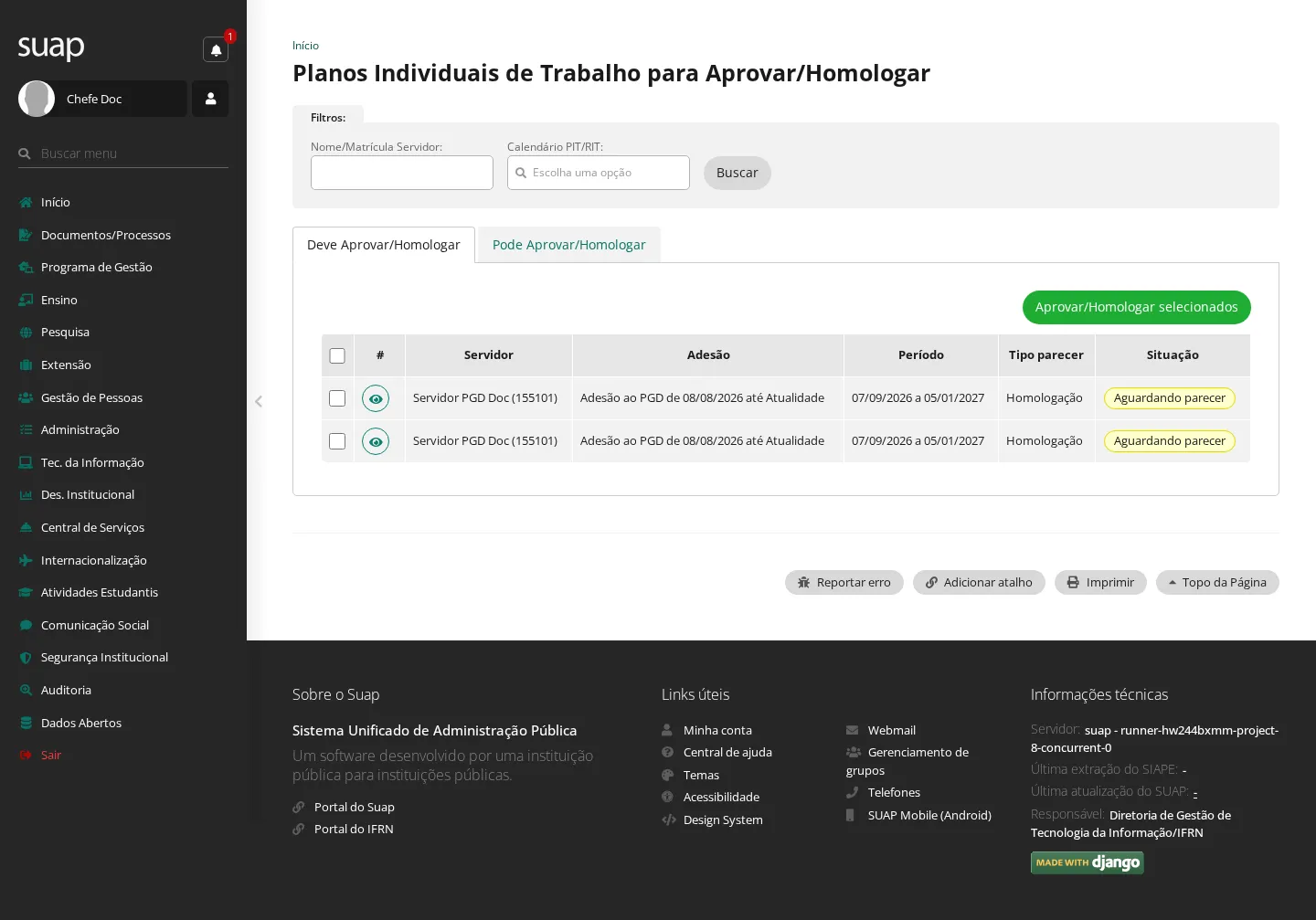The height and width of the screenshot is (920, 1316).
Task: Check the first Servidor PGD Doc row checkbox
Action: point(337,398)
